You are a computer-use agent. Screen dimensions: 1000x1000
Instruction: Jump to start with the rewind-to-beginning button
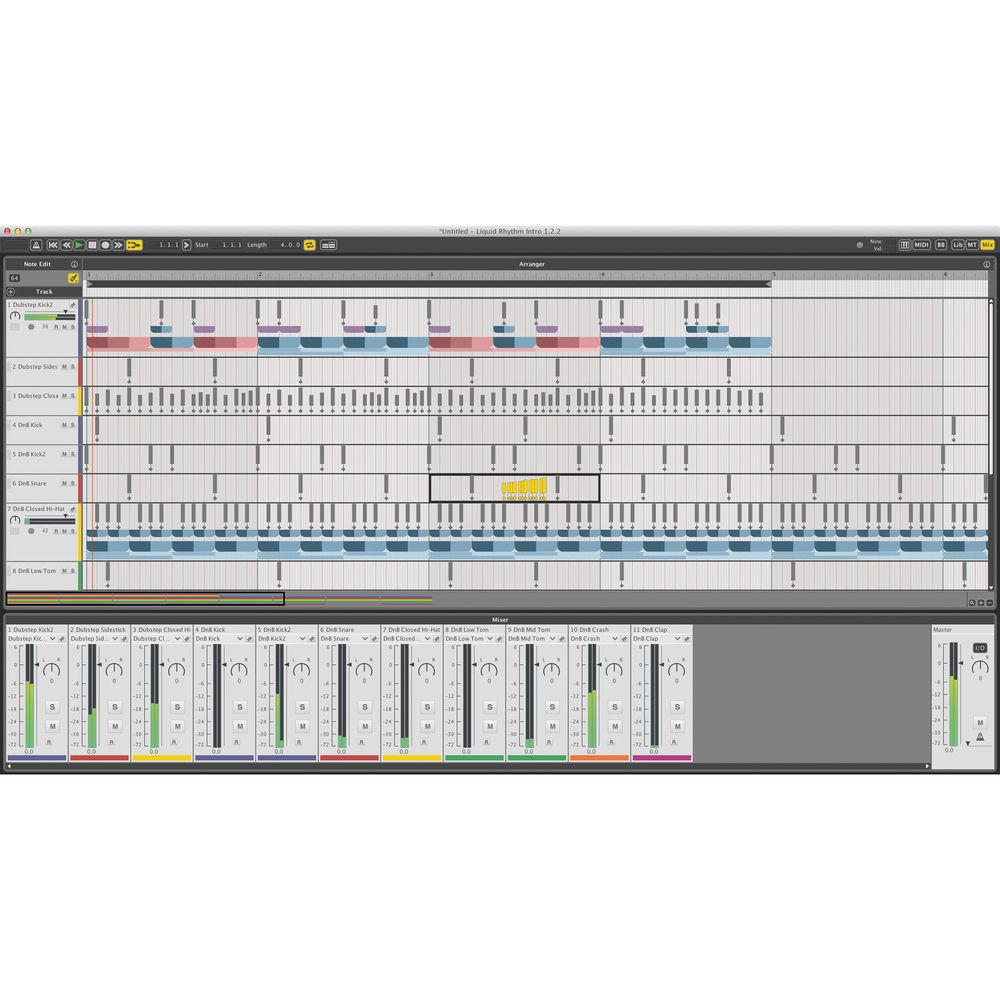pyautogui.click(x=53, y=245)
